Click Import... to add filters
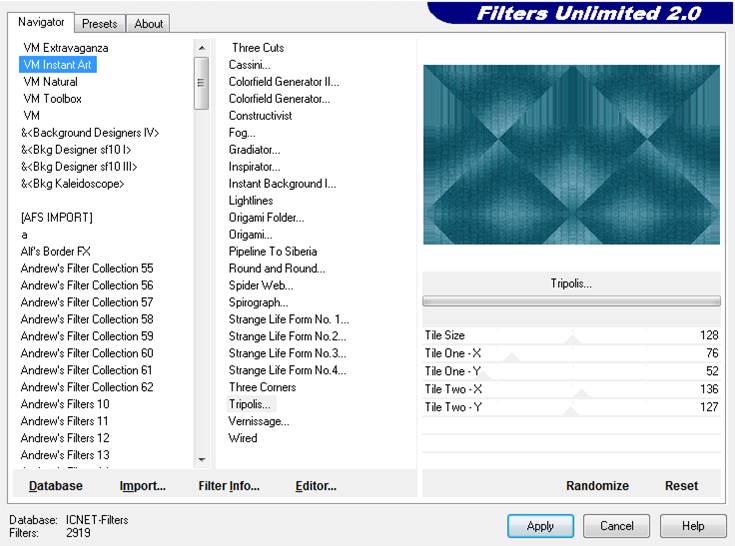 (x=142, y=486)
